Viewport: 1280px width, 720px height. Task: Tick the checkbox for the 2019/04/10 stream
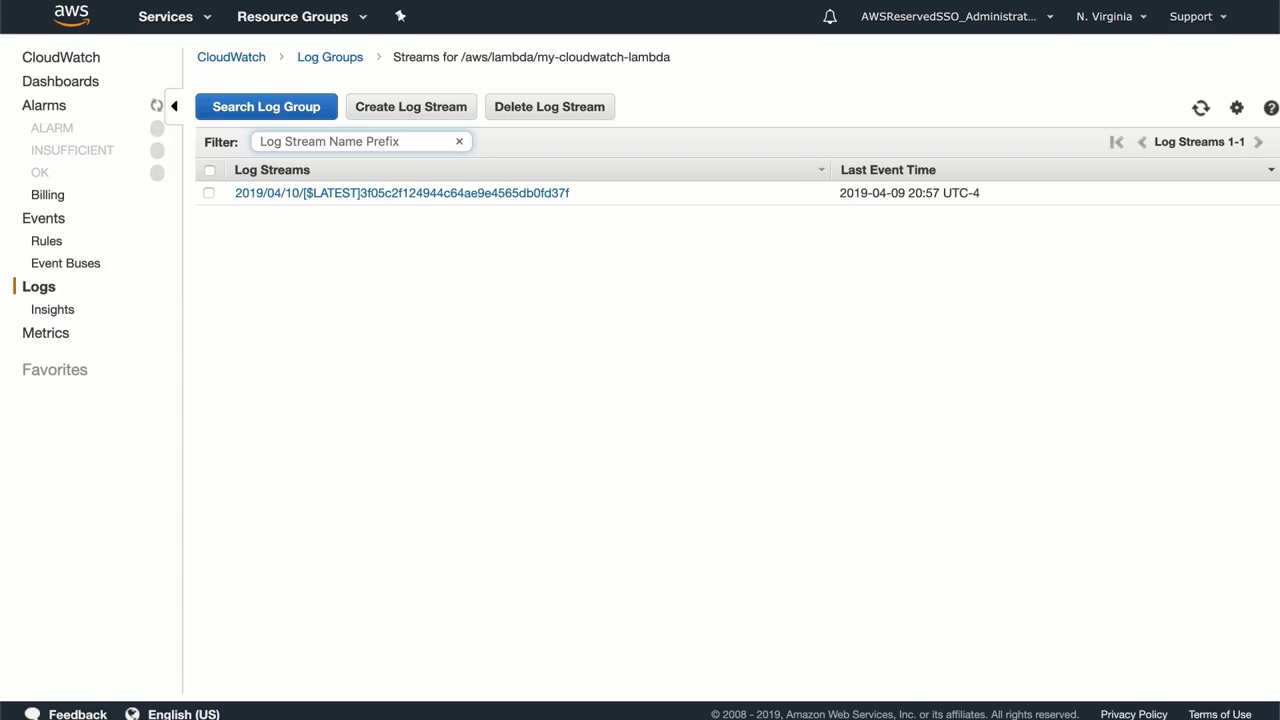click(x=209, y=193)
